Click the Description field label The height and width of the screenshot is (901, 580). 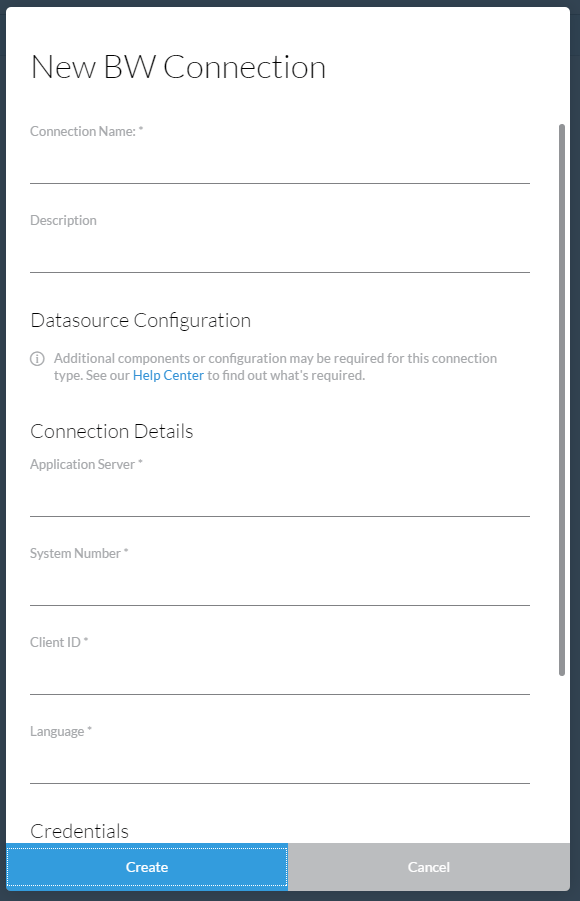click(63, 221)
